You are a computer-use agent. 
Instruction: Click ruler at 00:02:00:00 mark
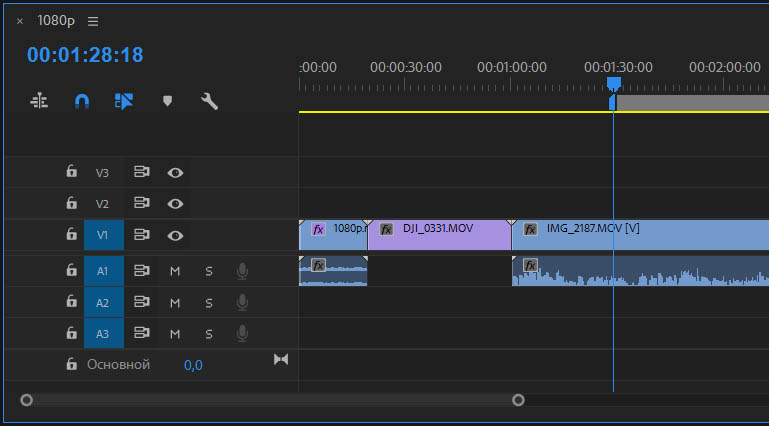pyautogui.click(x=724, y=67)
